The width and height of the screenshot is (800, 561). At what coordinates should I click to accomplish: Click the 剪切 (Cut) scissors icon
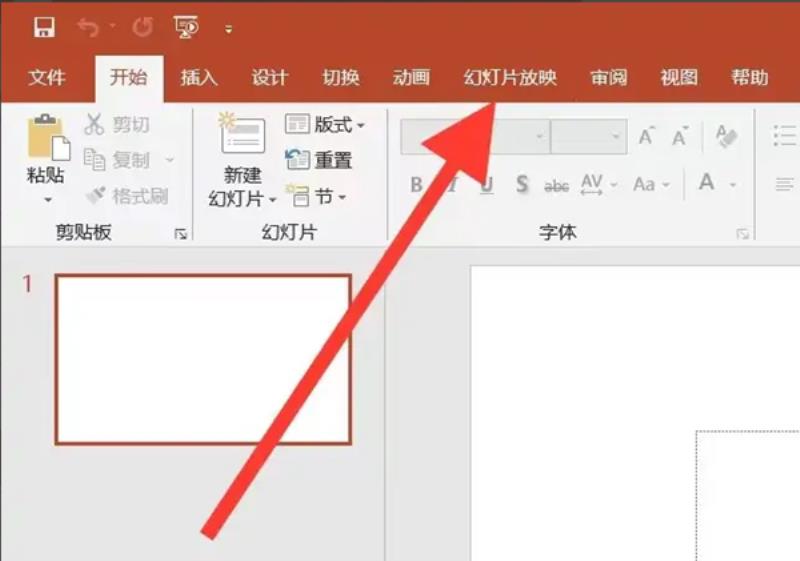click(94, 124)
